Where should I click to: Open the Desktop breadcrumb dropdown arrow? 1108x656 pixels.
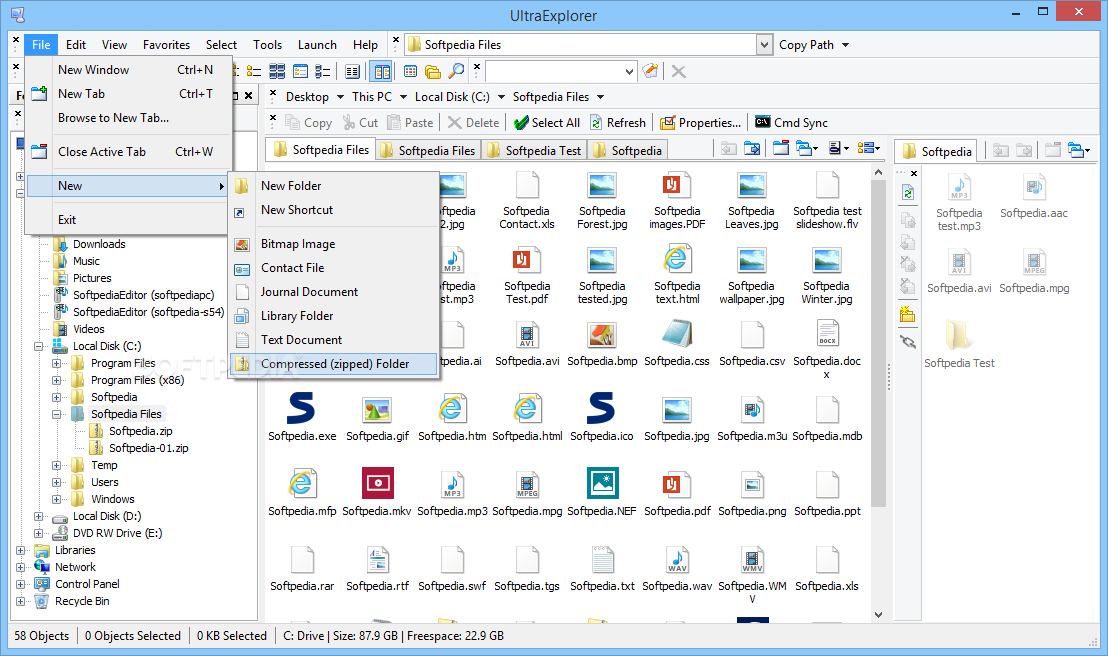pyautogui.click(x=340, y=97)
